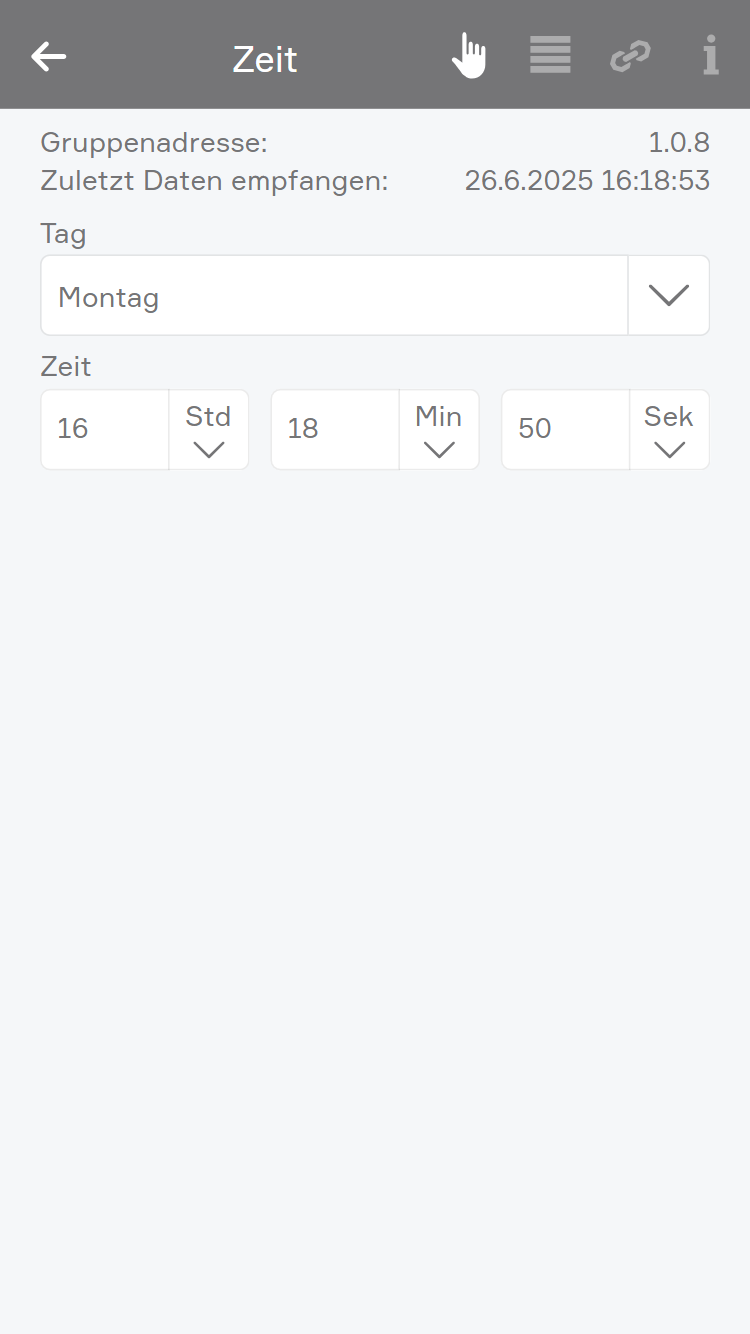The height and width of the screenshot is (1334, 750).
Task: Click the chain link icon
Action: point(630,56)
